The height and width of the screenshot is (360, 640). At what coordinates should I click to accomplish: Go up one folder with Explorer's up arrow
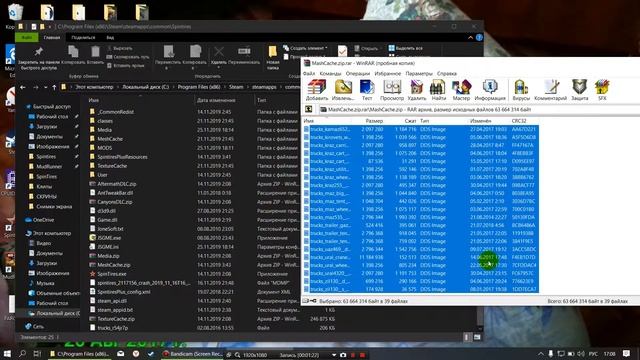[x=54, y=87]
